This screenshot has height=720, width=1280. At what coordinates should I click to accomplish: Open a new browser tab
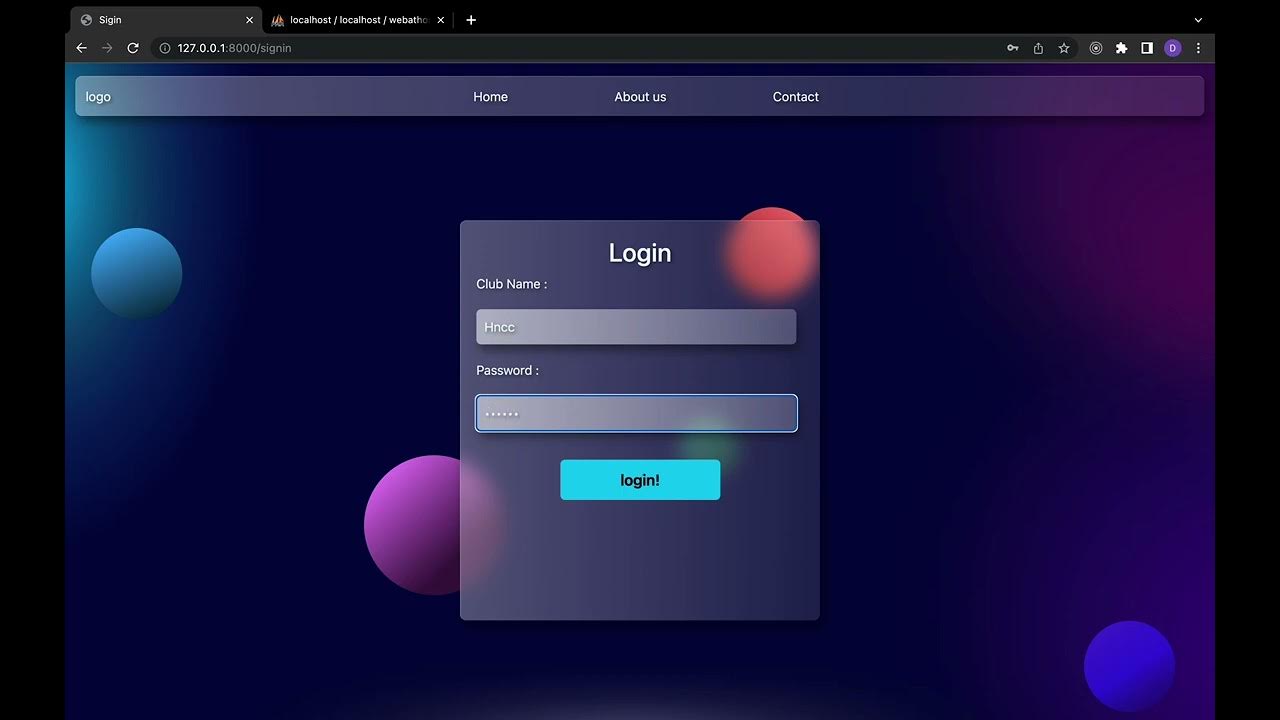tap(471, 20)
